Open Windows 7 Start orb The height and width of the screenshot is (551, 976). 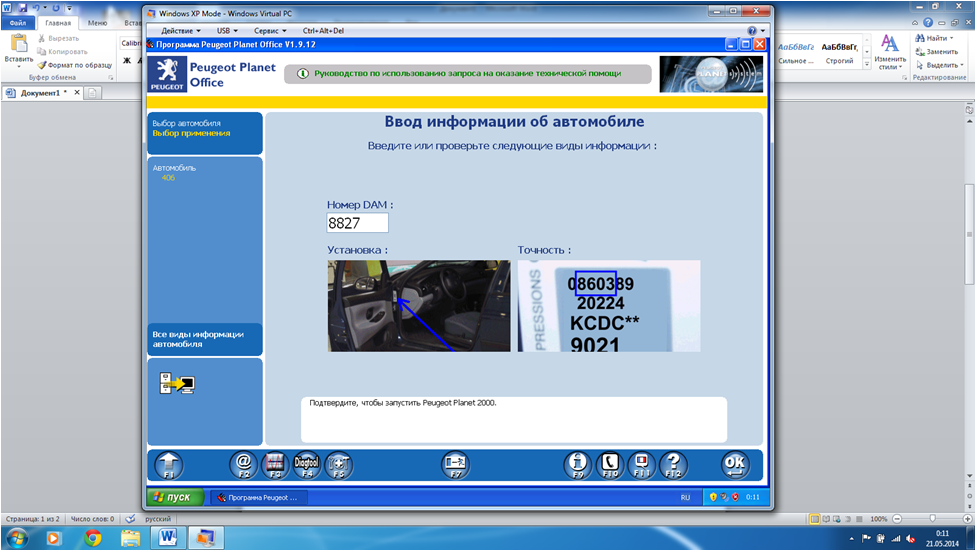tap(17, 537)
